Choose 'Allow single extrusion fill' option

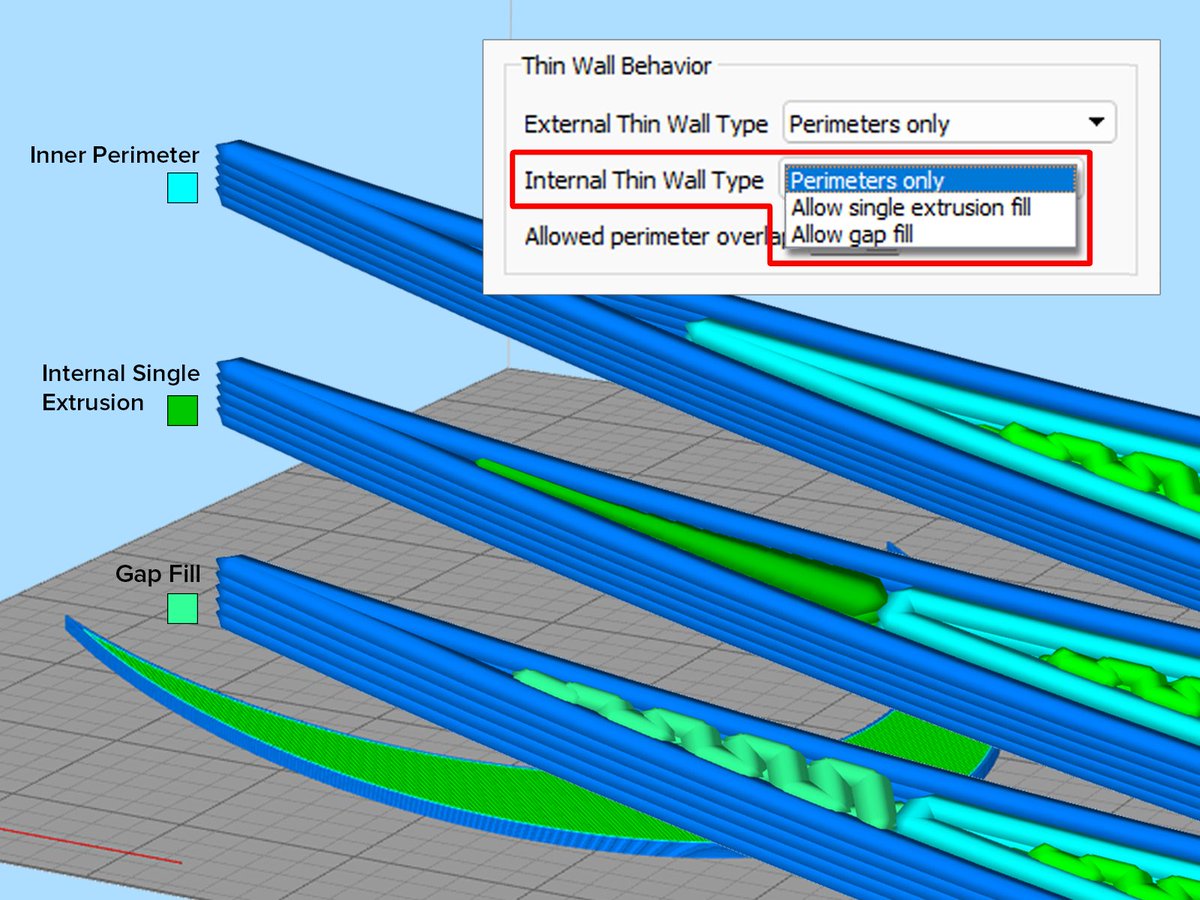(x=930, y=207)
